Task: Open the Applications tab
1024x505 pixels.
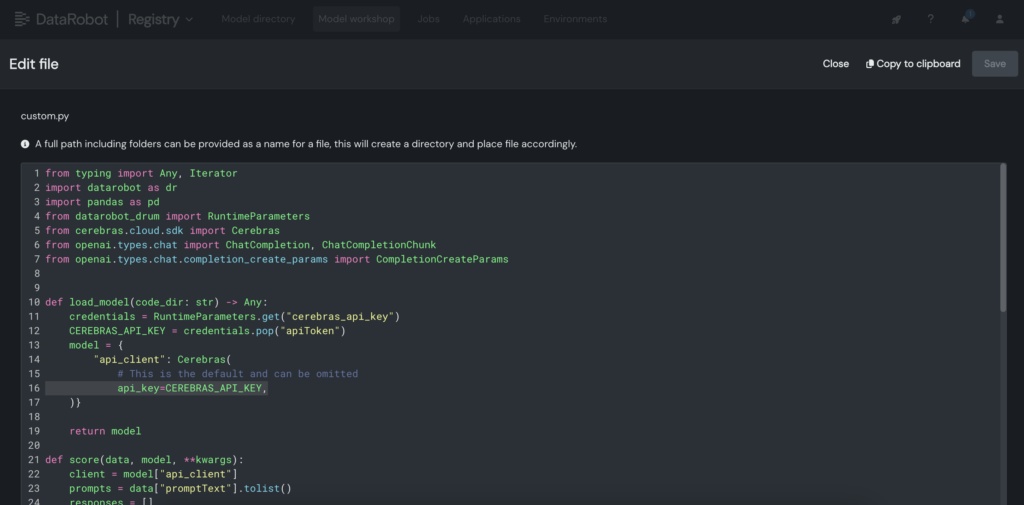Action: [x=492, y=20]
